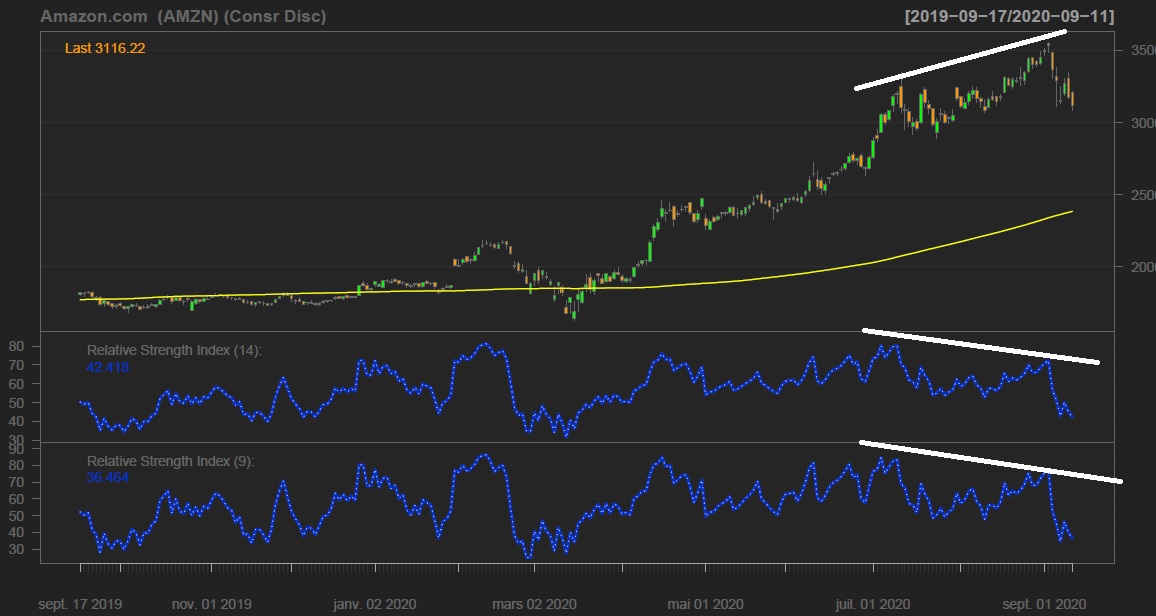Click the nov. 01 2019 axis date
Viewport: 1156px width, 616px height.
pos(212,604)
